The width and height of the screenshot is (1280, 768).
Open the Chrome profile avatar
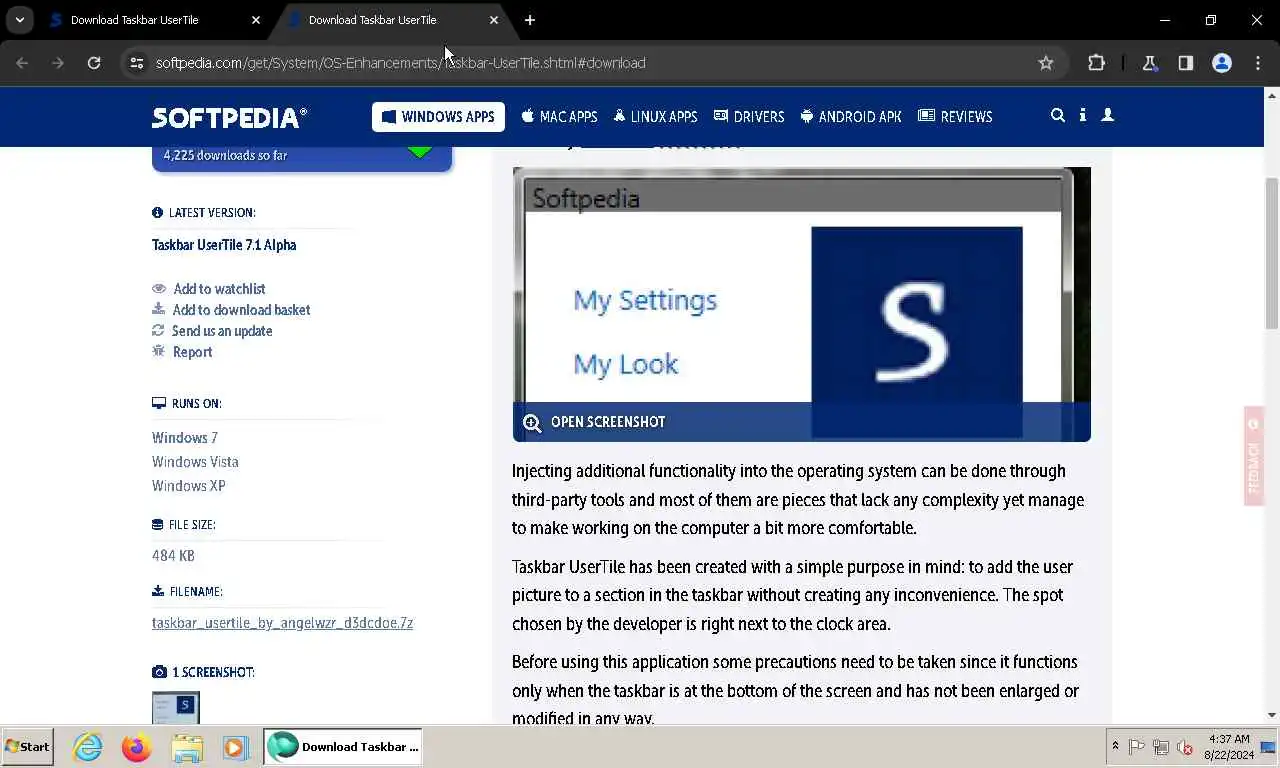(1221, 62)
